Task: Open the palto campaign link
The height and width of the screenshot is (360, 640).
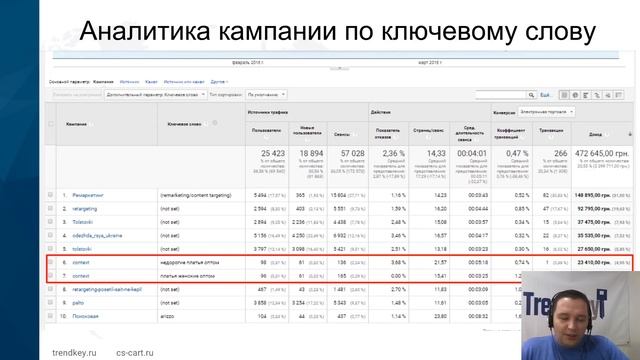Action: [78, 303]
